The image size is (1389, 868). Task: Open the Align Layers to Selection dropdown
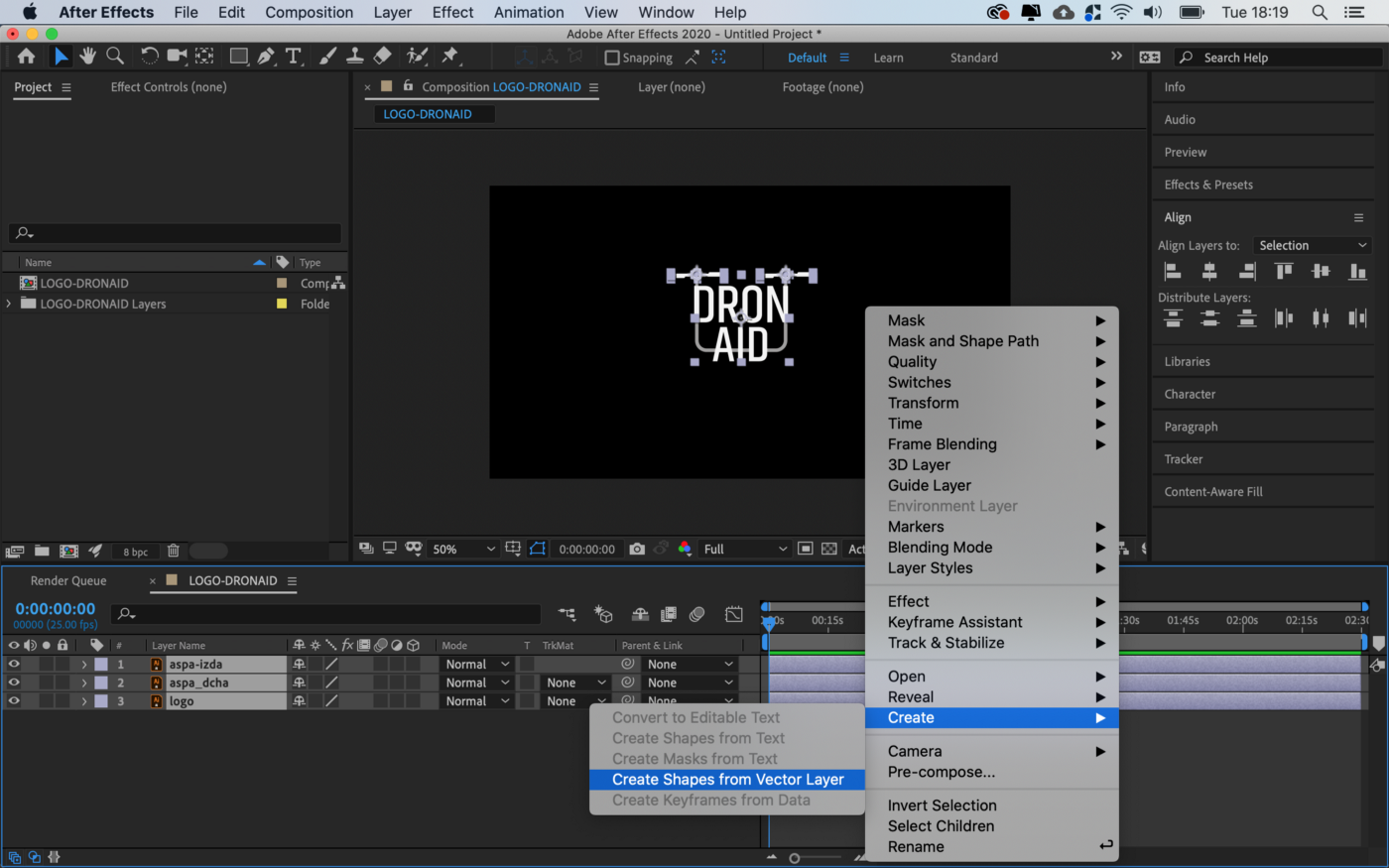pos(1312,245)
